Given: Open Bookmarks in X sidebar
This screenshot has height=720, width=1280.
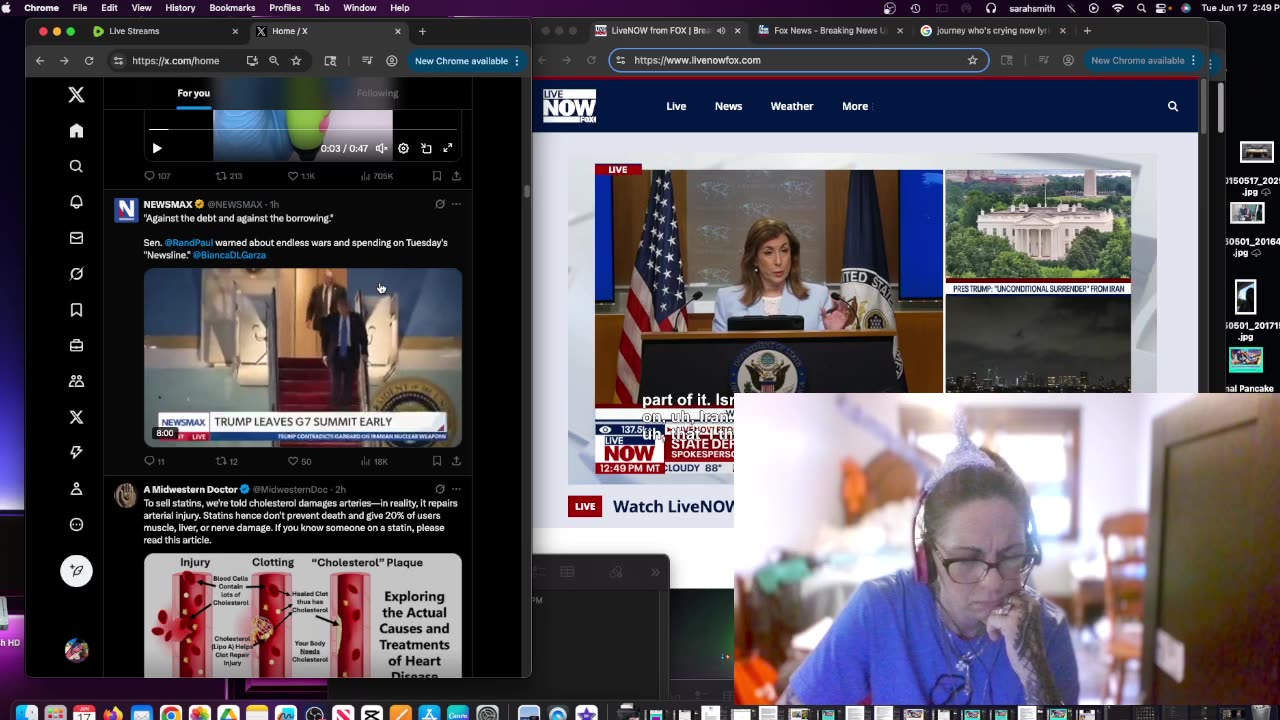Looking at the screenshot, I should point(76,310).
